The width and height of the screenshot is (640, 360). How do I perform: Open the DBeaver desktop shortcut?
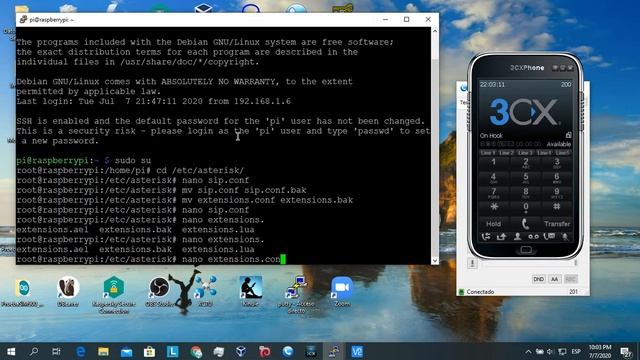(x=68, y=291)
